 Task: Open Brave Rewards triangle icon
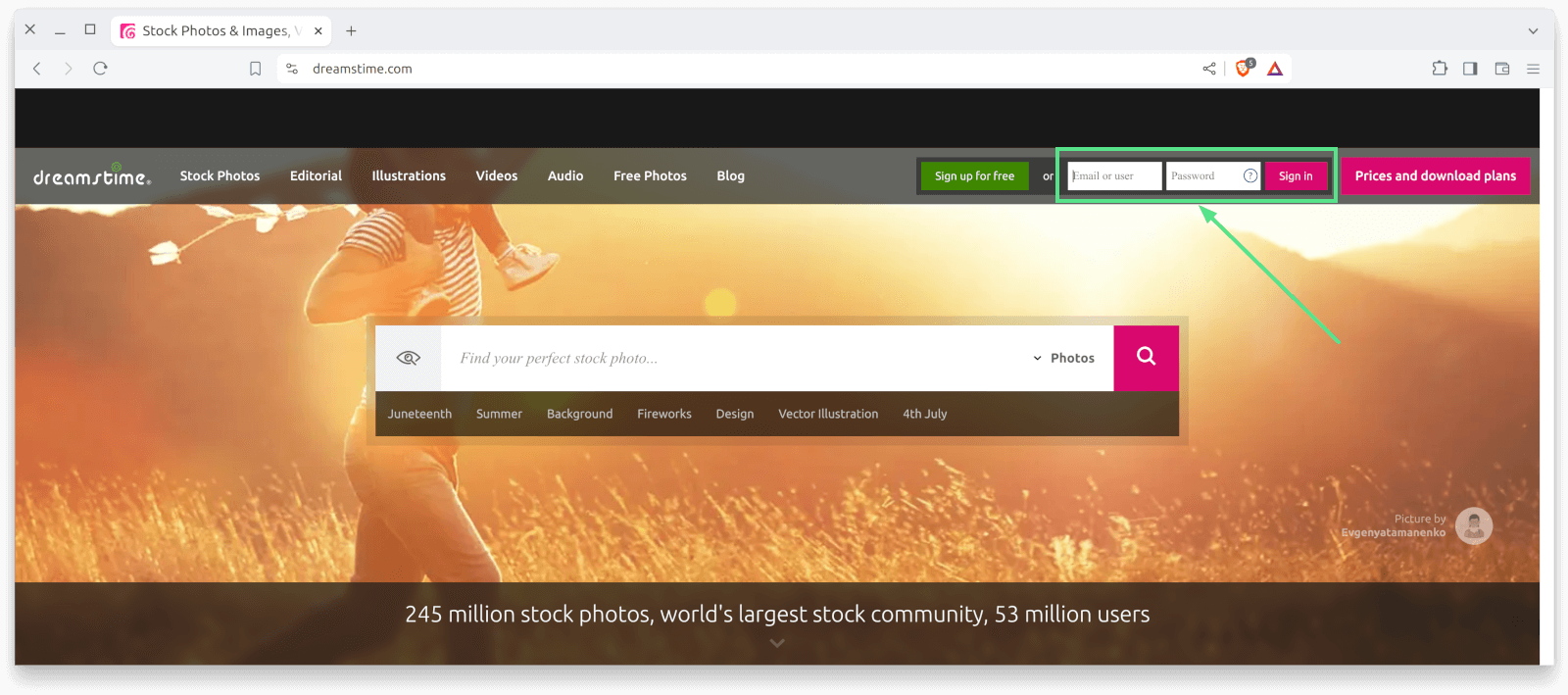tap(1275, 69)
